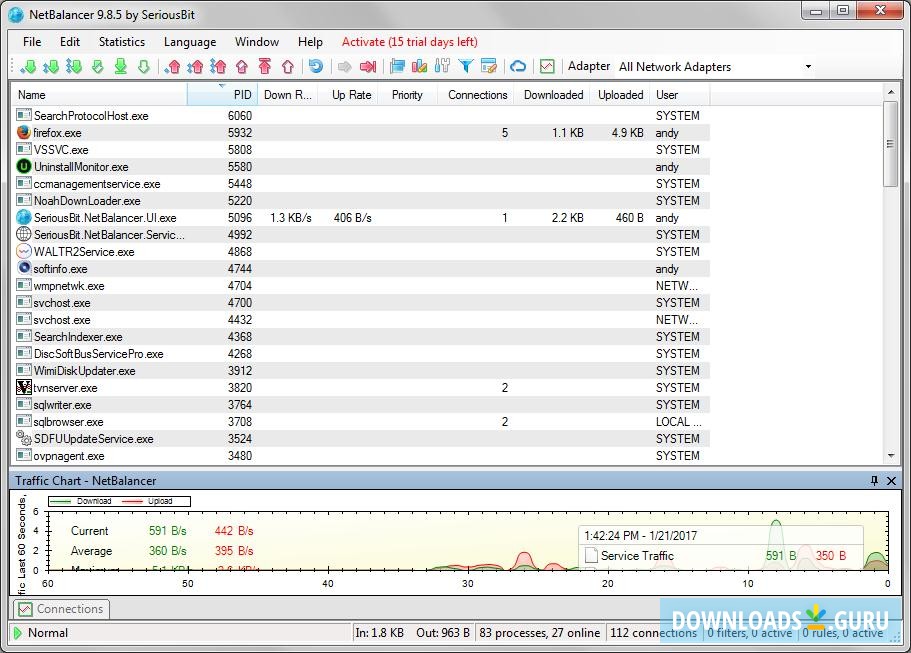This screenshot has width=911, height=653.
Task: Sort by the Uploaded column header
Action: coord(621,95)
